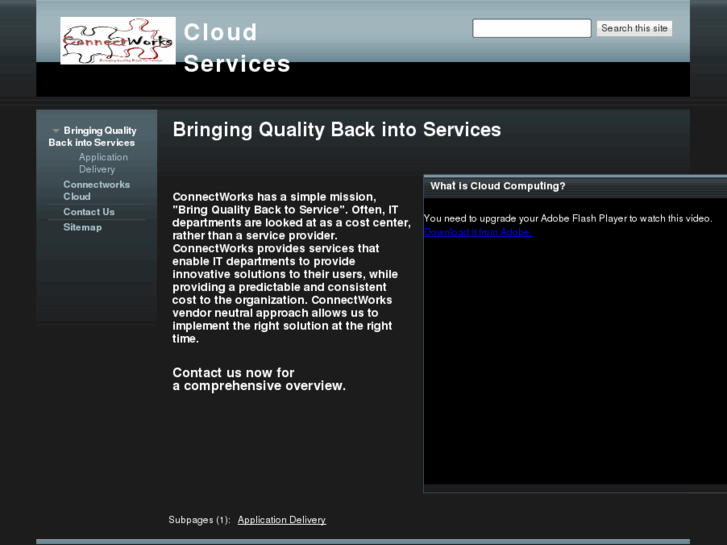This screenshot has height=545, width=727.
Task: Click the Contact us now for text
Action: [233, 372]
